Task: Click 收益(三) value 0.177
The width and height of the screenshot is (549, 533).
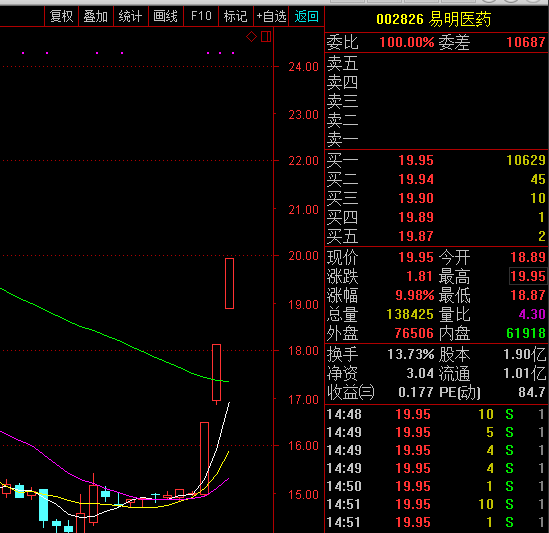Action: pos(416,392)
